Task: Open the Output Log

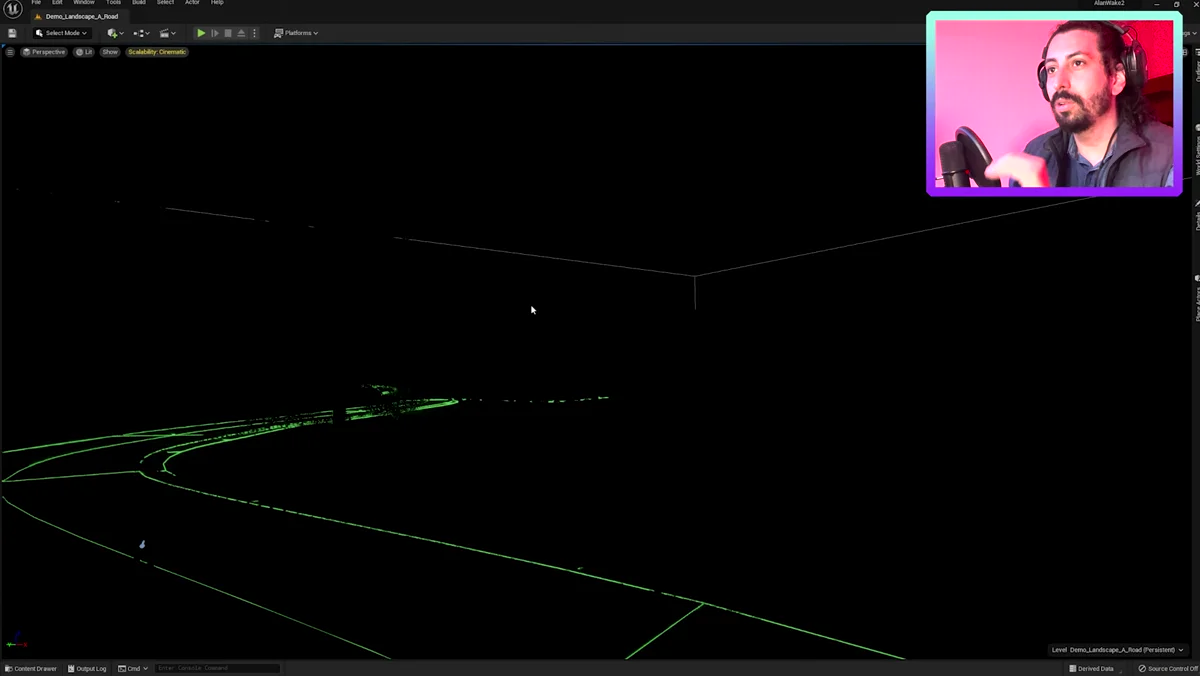Action: coord(87,668)
